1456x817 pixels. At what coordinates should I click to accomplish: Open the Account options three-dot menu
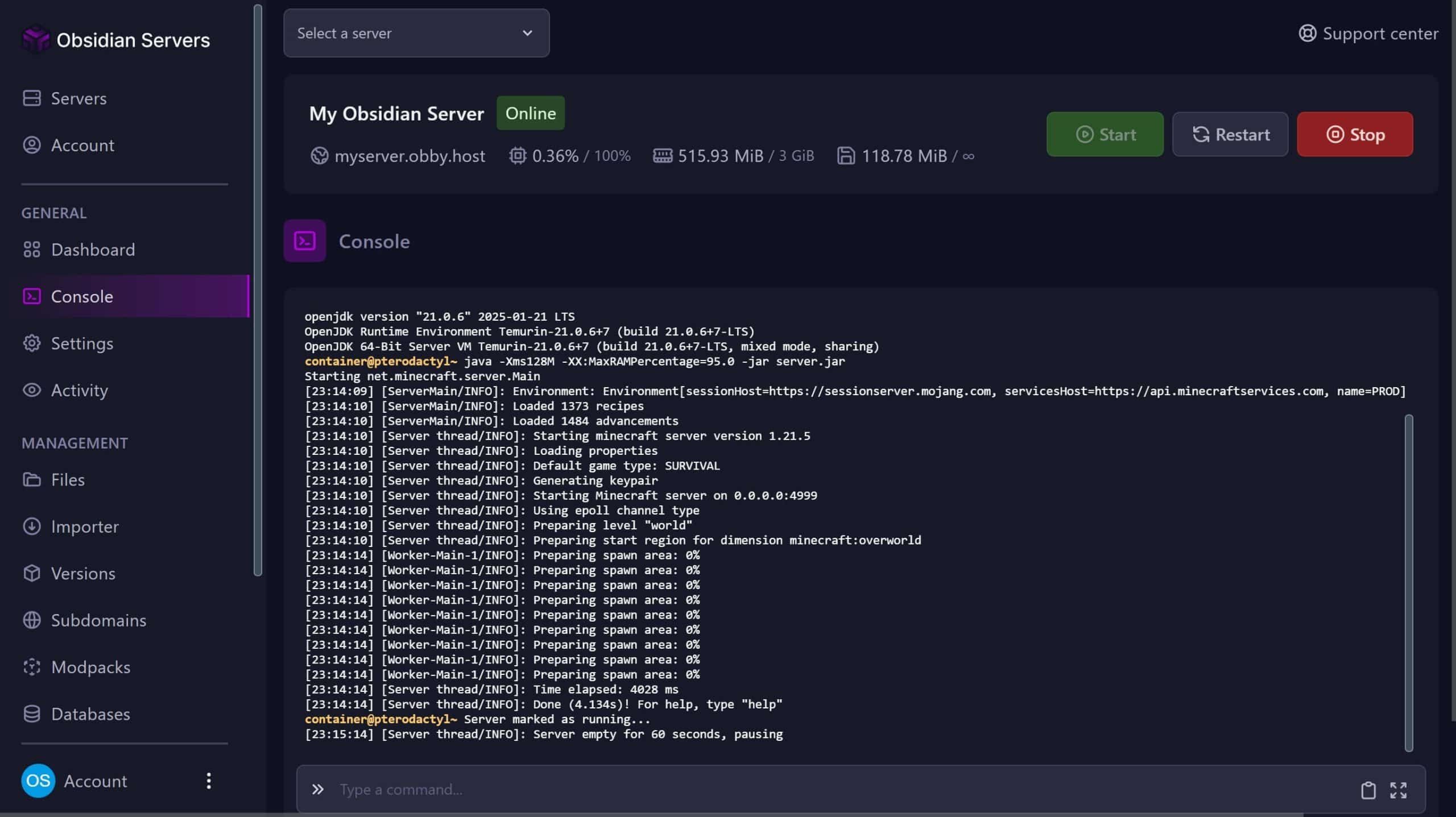pyautogui.click(x=208, y=781)
